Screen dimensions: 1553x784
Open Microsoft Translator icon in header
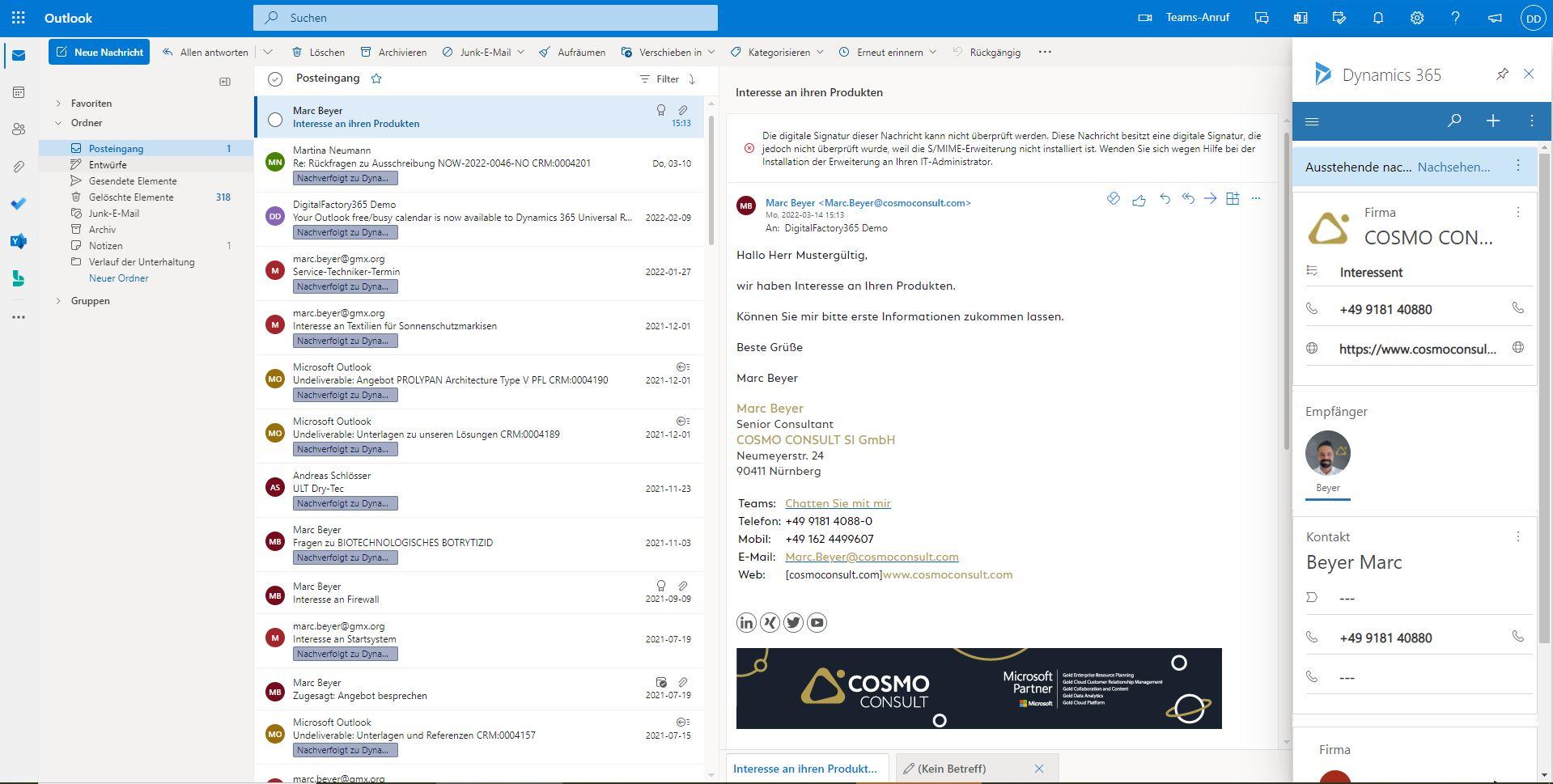pos(1301,17)
